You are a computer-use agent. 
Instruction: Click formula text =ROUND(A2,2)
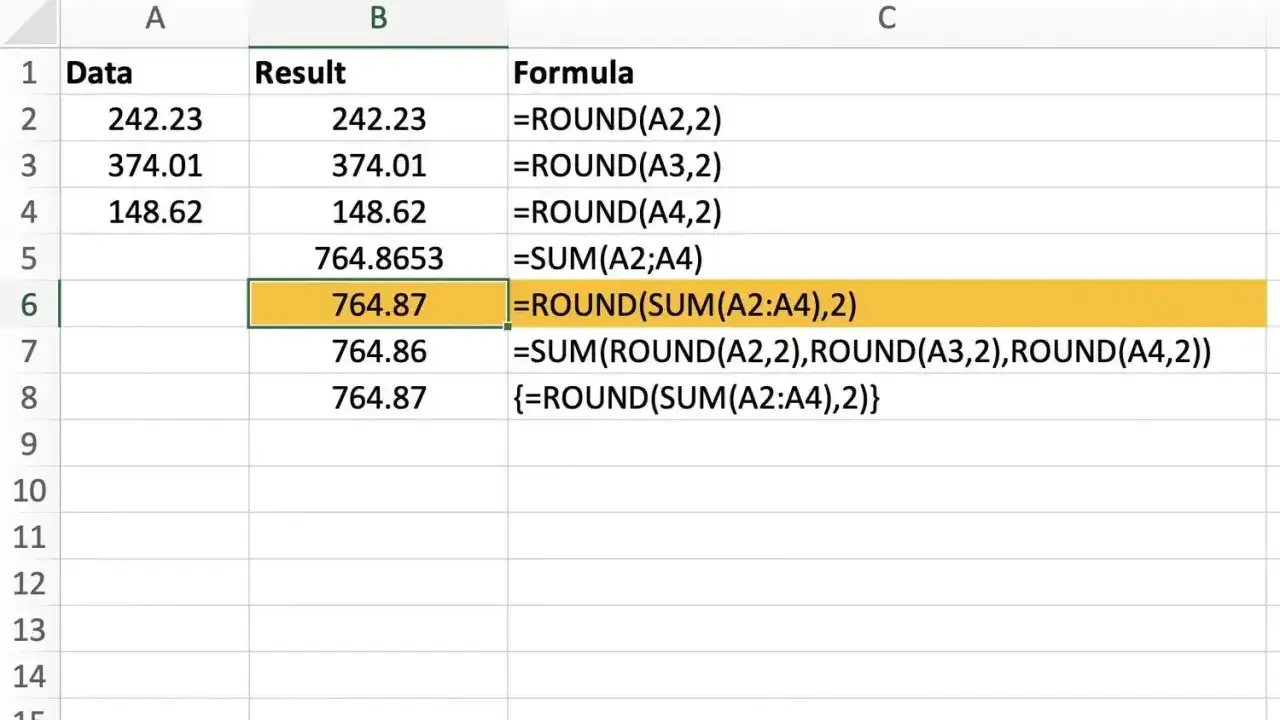tap(617, 119)
